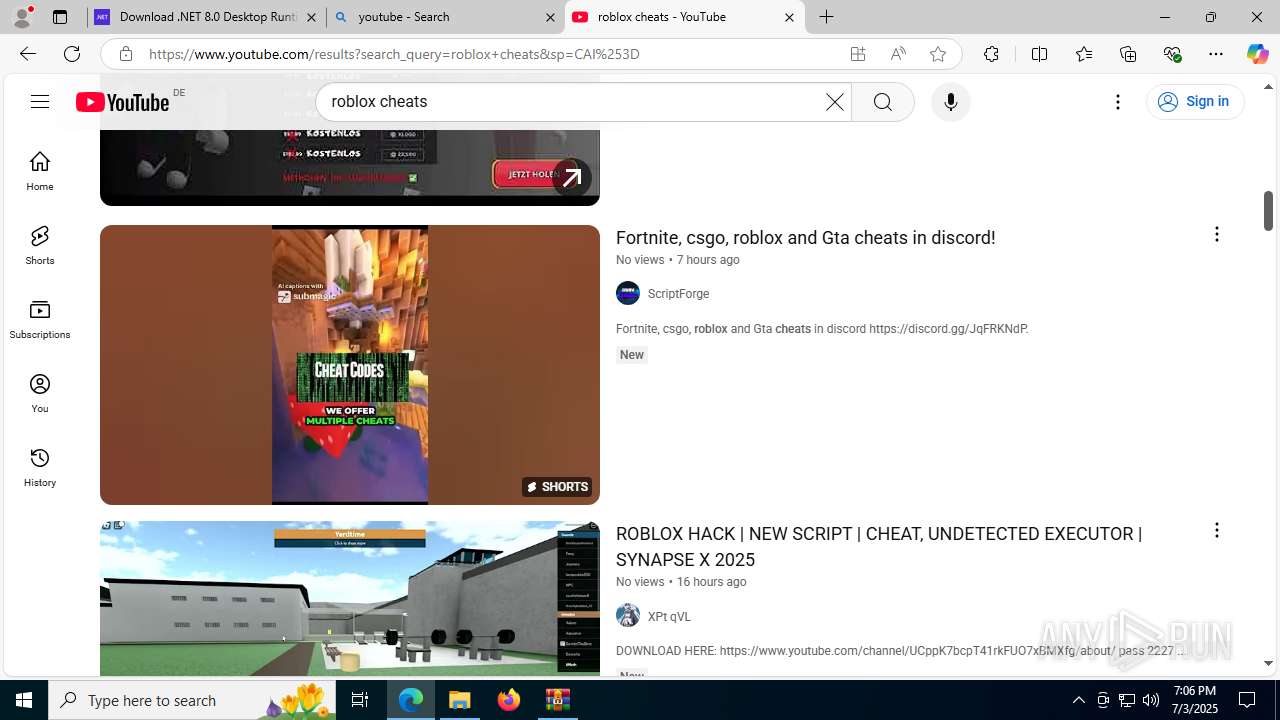Toggle Edge split screen
The height and width of the screenshot is (720, 1280).
point(1040,54)
